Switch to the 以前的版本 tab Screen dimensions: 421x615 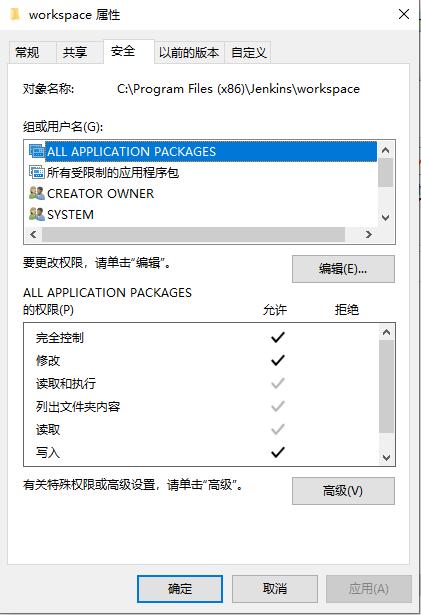pyautogui.click(x=189, y=52)
